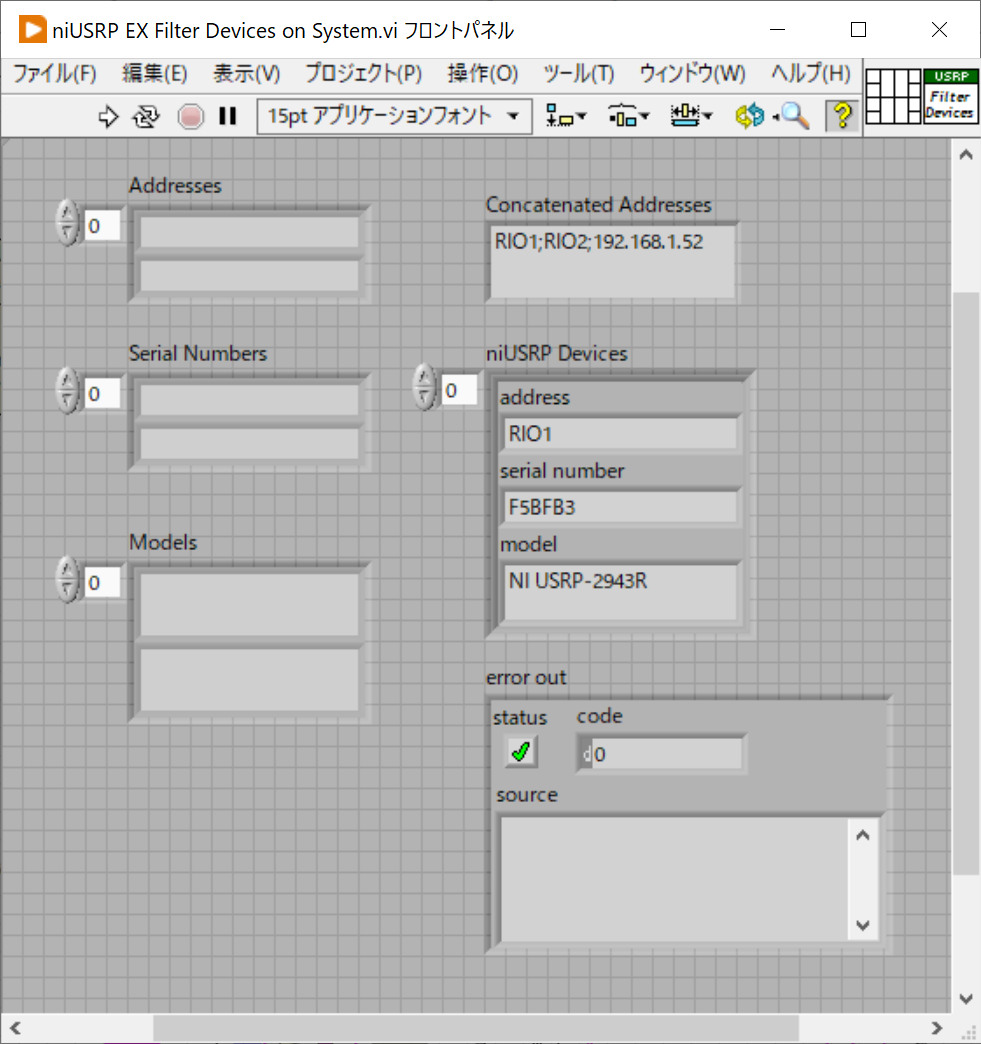Open the プロジェクト(P) menu

click(x=364, y=73)
